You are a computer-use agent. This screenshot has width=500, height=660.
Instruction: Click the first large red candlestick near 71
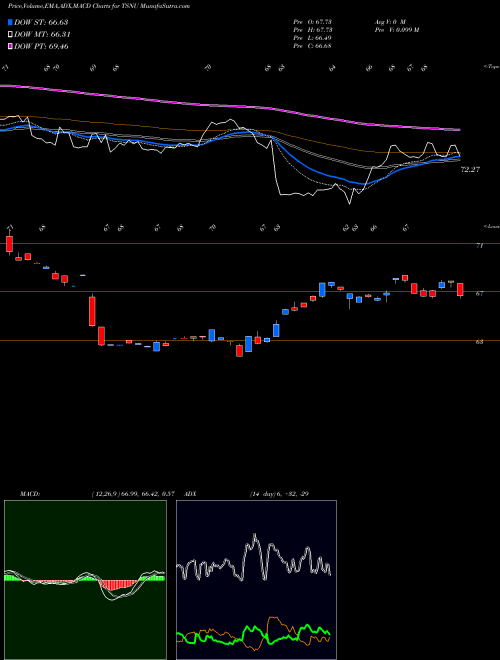coord(9,244)
